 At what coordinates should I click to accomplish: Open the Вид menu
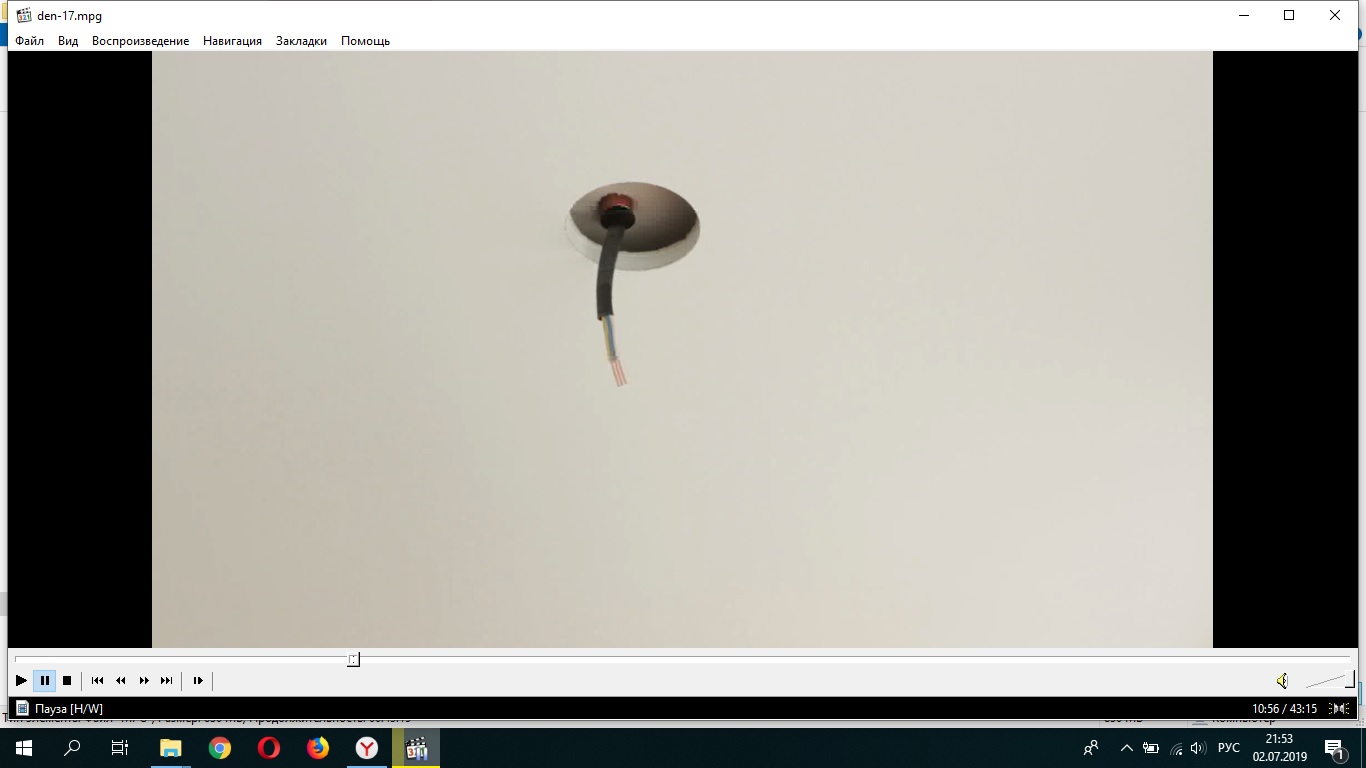coord(68,41)
